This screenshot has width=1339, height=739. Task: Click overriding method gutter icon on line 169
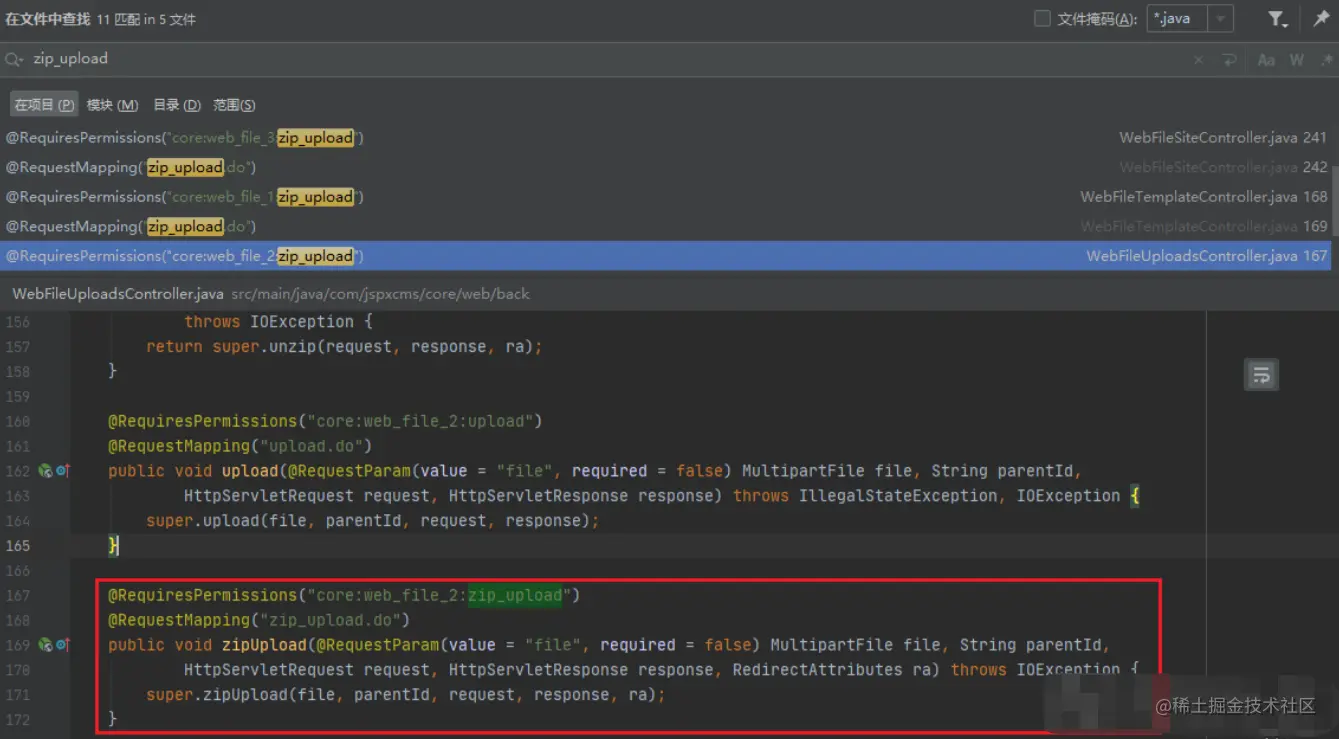[x=63, y=645]
